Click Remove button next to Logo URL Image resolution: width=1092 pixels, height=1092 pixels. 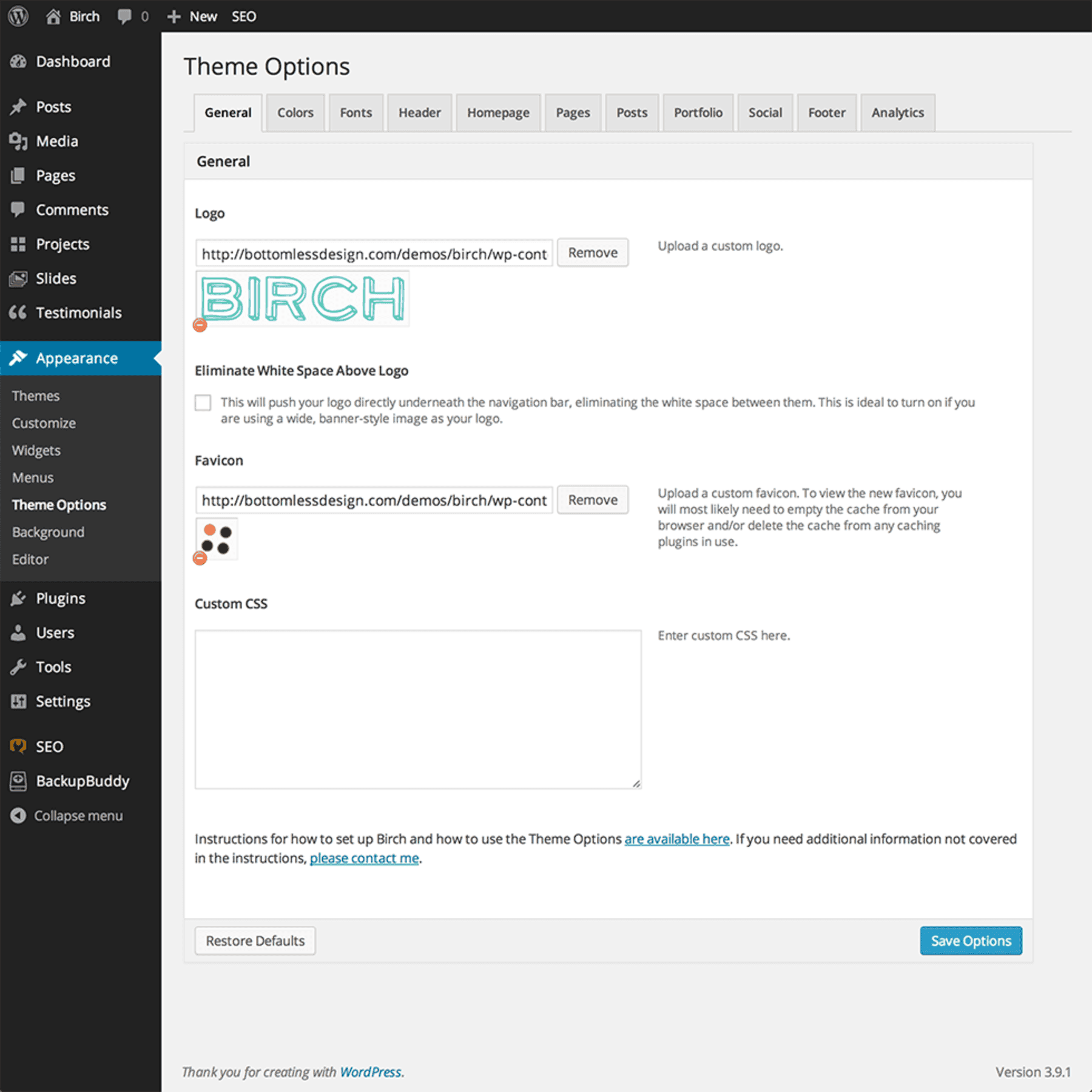[593, 252]
